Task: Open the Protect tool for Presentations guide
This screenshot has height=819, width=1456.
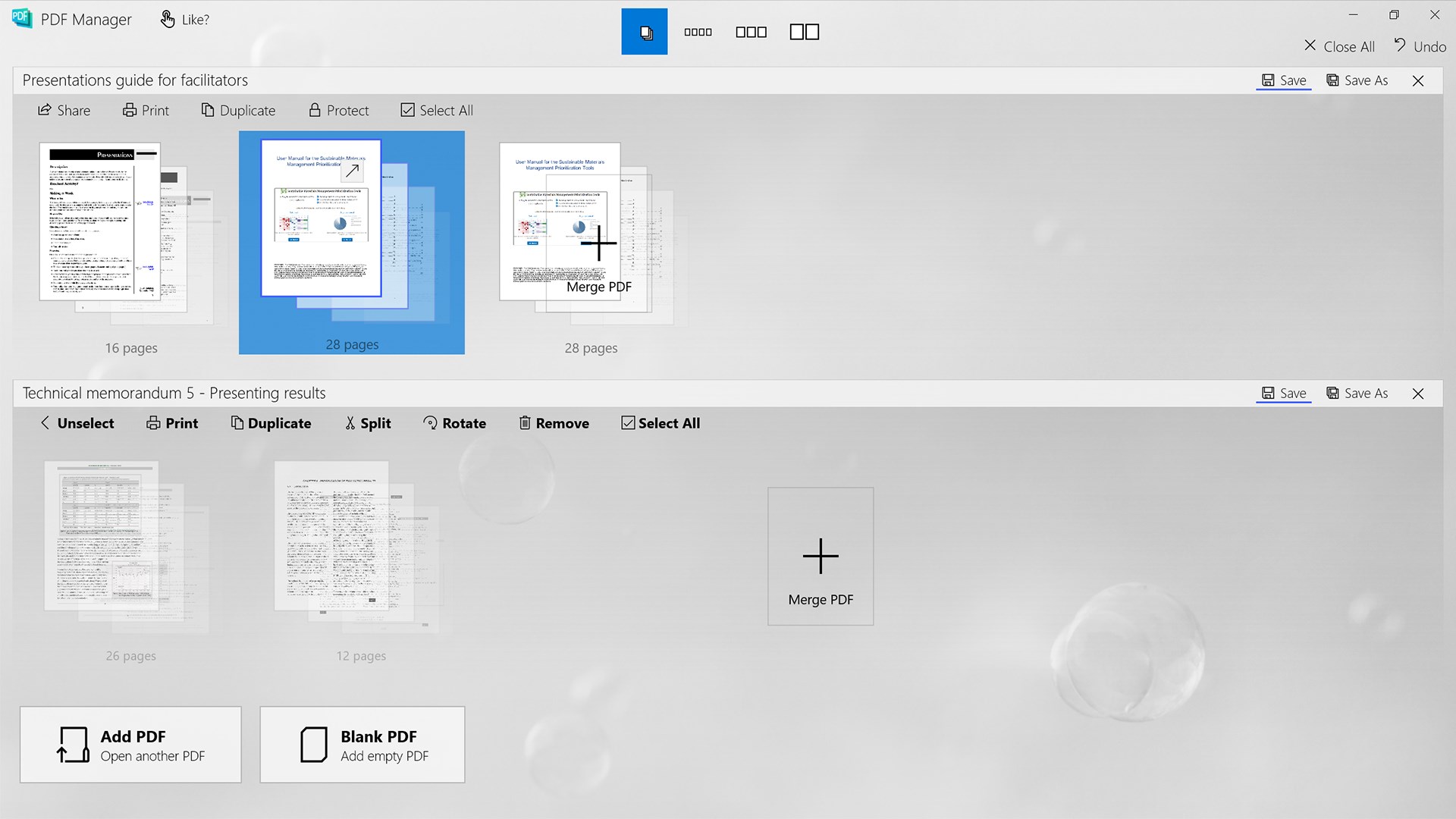Action: pos(338,110)
